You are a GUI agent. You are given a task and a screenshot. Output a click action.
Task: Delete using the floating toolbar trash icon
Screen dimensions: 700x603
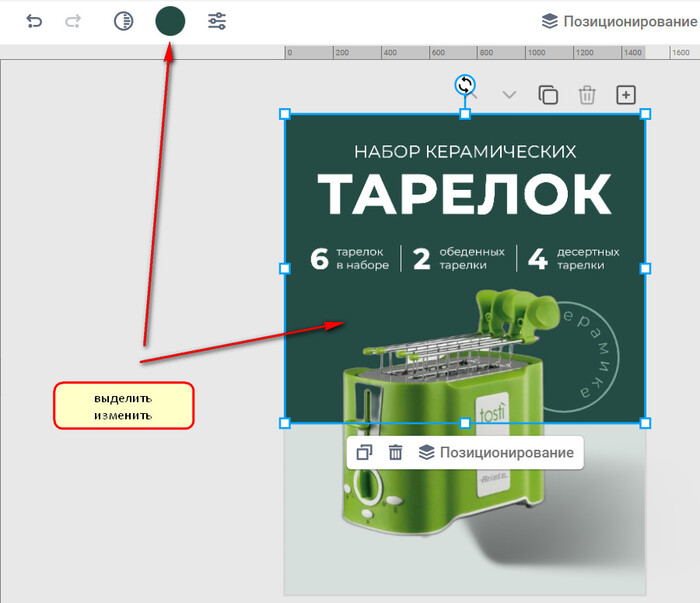(395, 452)
